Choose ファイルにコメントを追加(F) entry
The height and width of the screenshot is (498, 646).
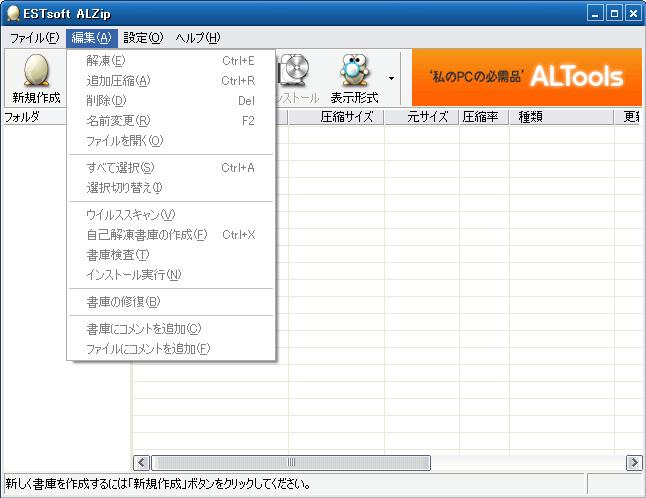point(171,349)
